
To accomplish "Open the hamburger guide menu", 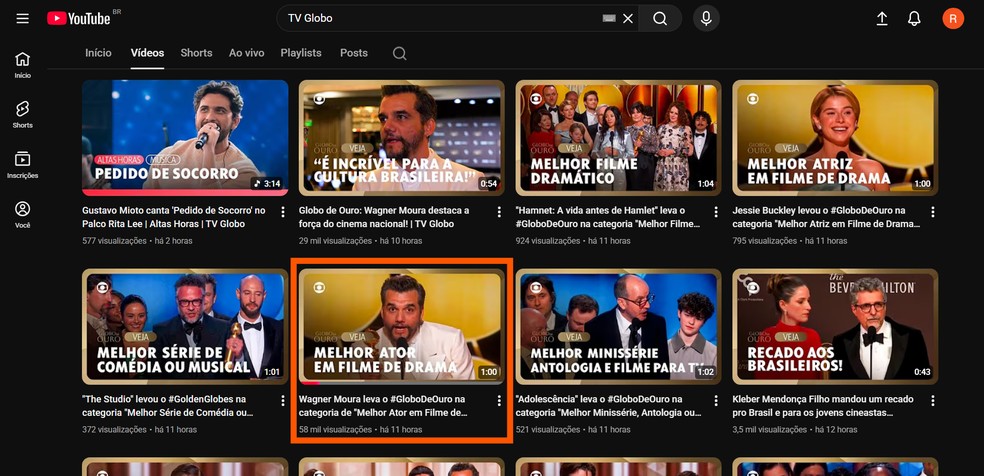I will coord(23,18).
